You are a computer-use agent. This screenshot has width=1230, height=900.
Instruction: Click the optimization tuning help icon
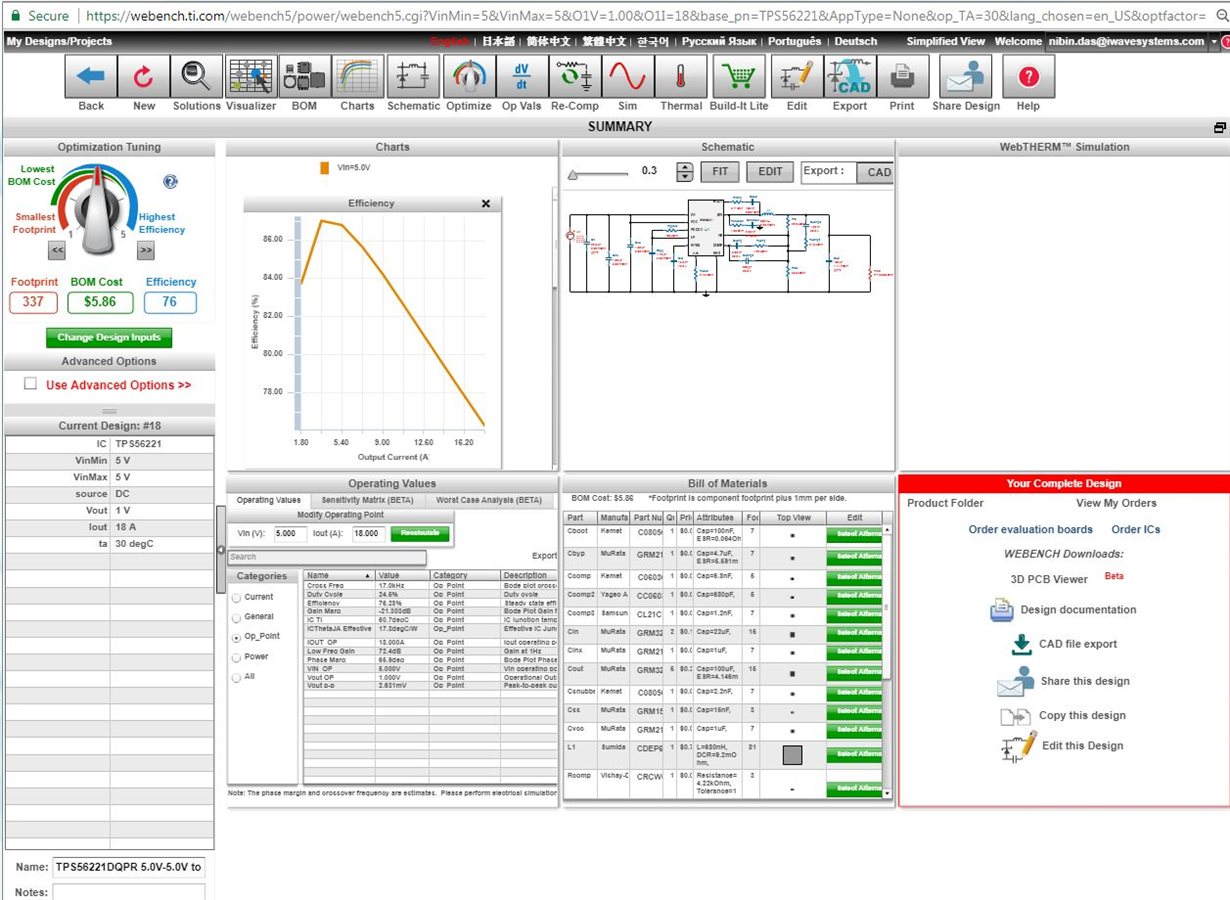[170, 182]
